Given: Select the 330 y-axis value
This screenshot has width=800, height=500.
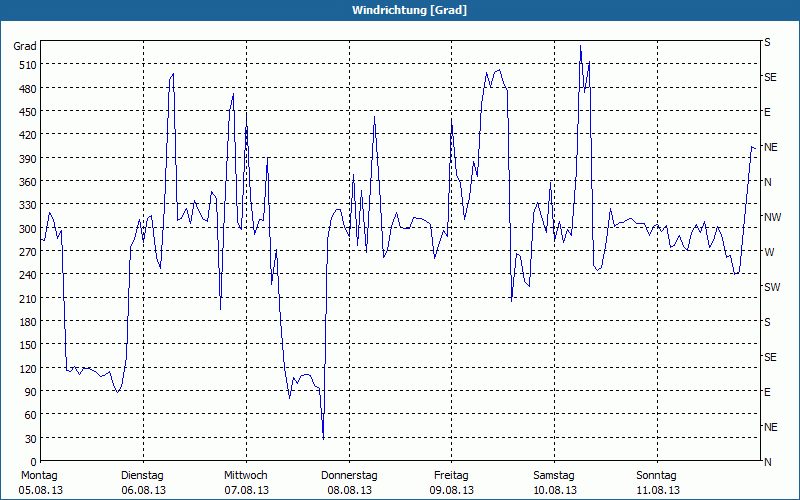Looking at the screenshot, I should point(28,205).
